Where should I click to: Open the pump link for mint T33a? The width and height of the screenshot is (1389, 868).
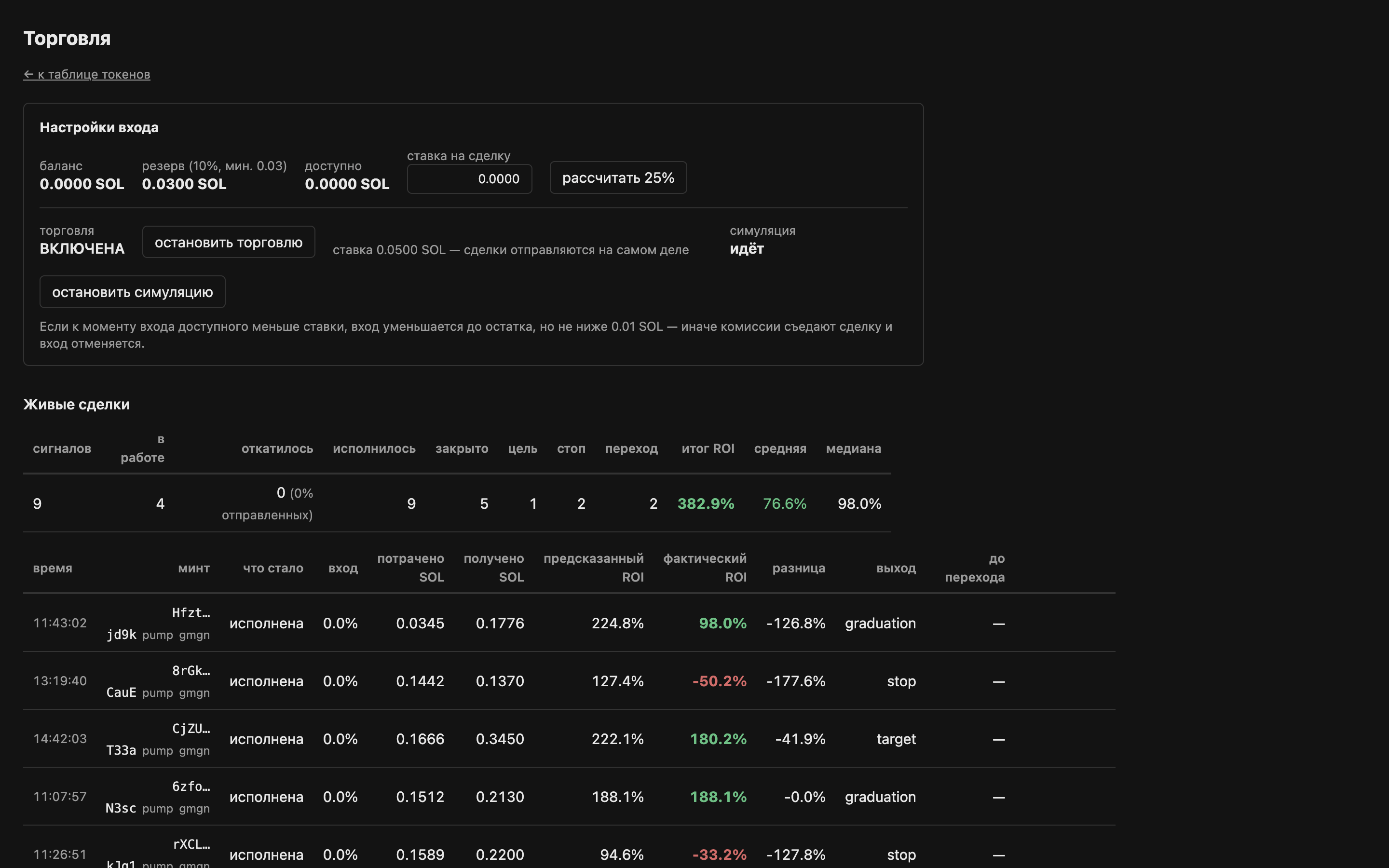[157, 751]
